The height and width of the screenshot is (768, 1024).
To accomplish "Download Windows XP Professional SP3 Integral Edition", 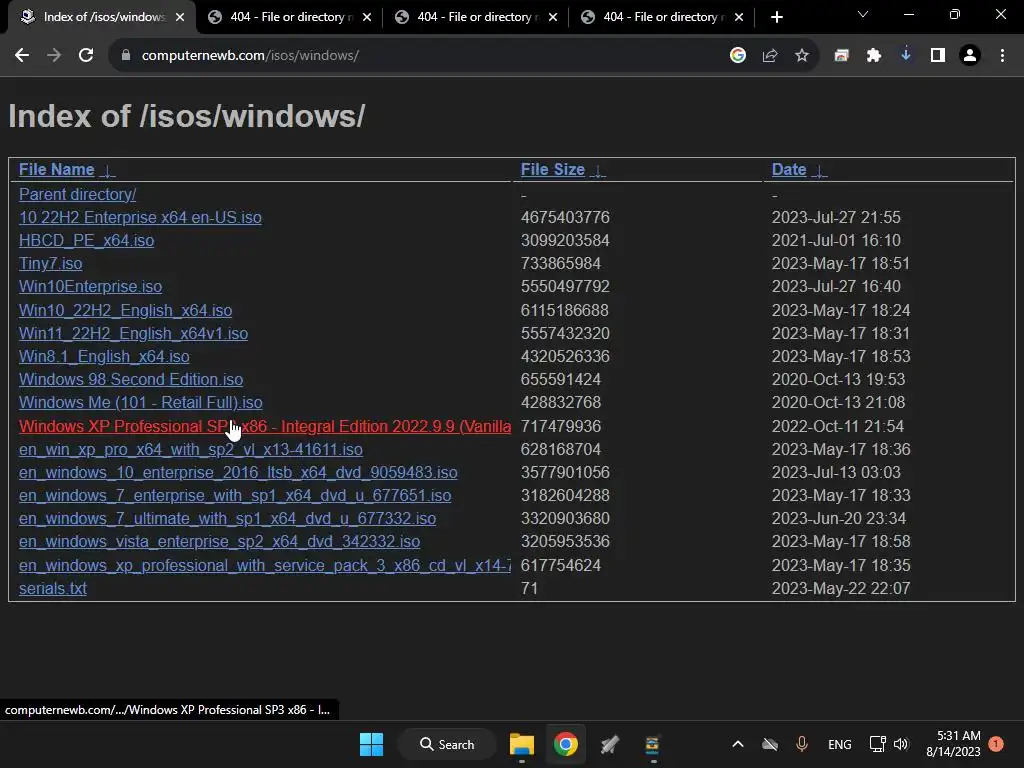I will (264, 426).
